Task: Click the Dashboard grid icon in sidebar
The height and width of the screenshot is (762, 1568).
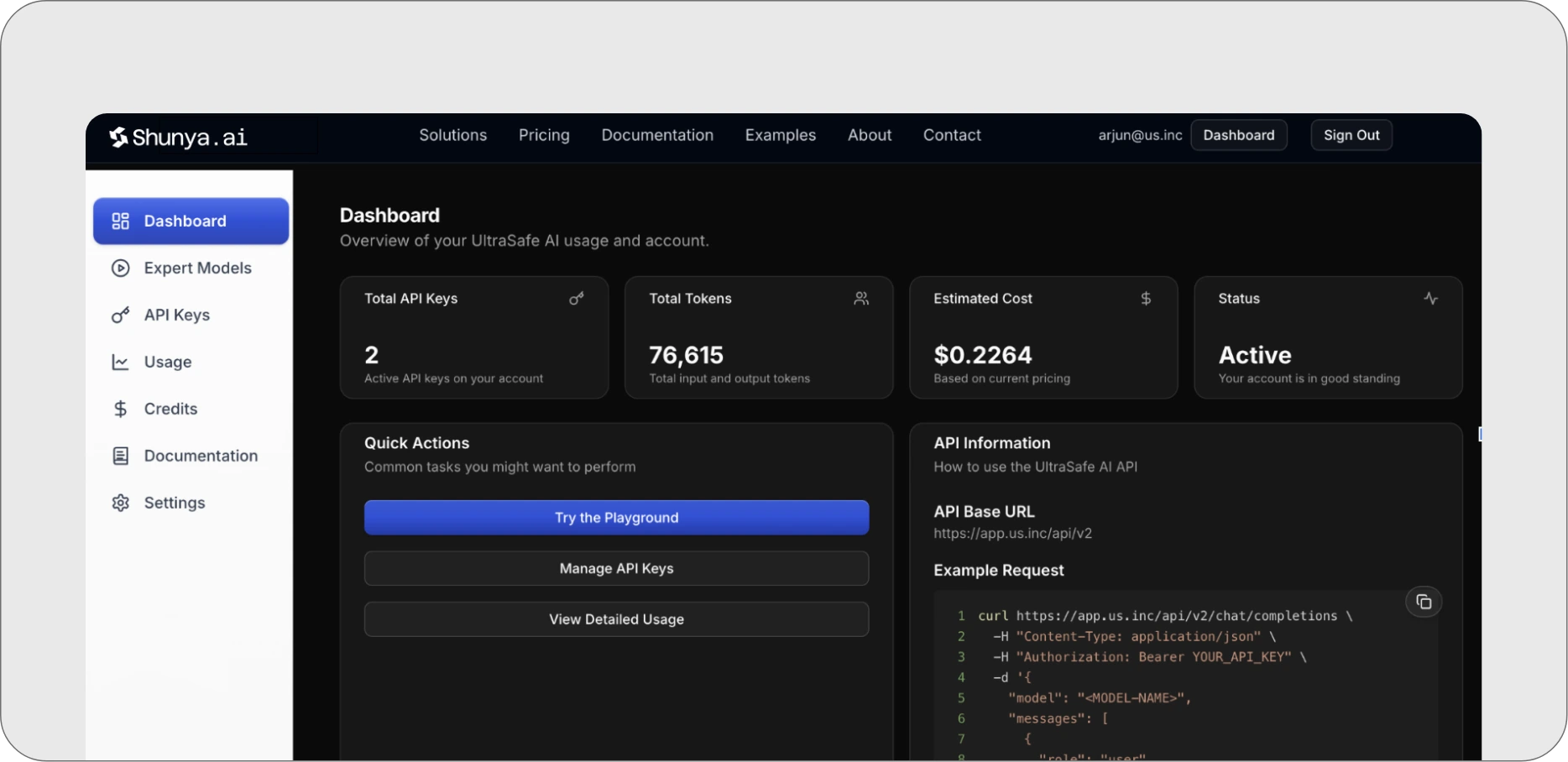Action: [121, 221]
